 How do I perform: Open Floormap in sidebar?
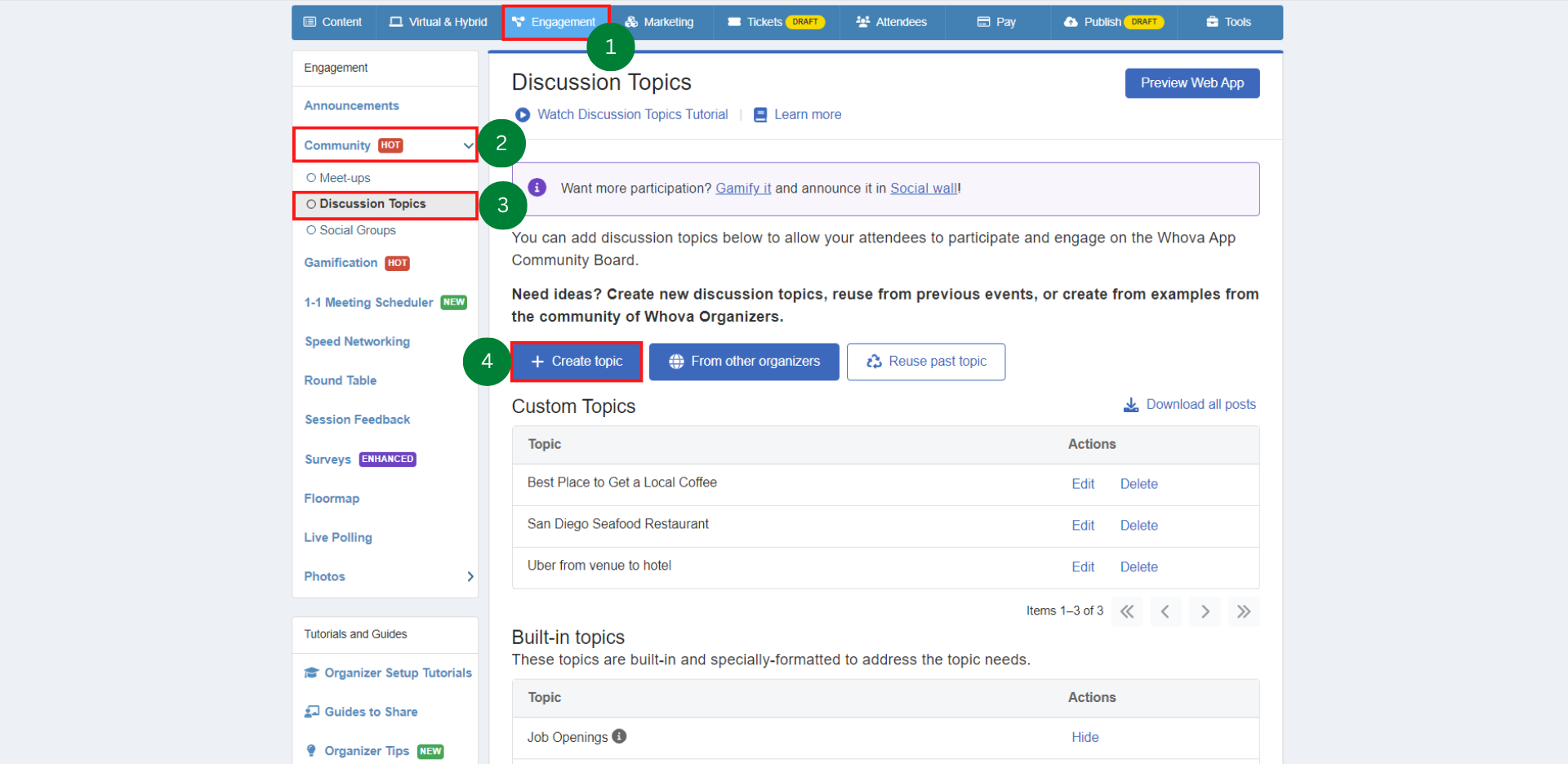click(332, 499)
